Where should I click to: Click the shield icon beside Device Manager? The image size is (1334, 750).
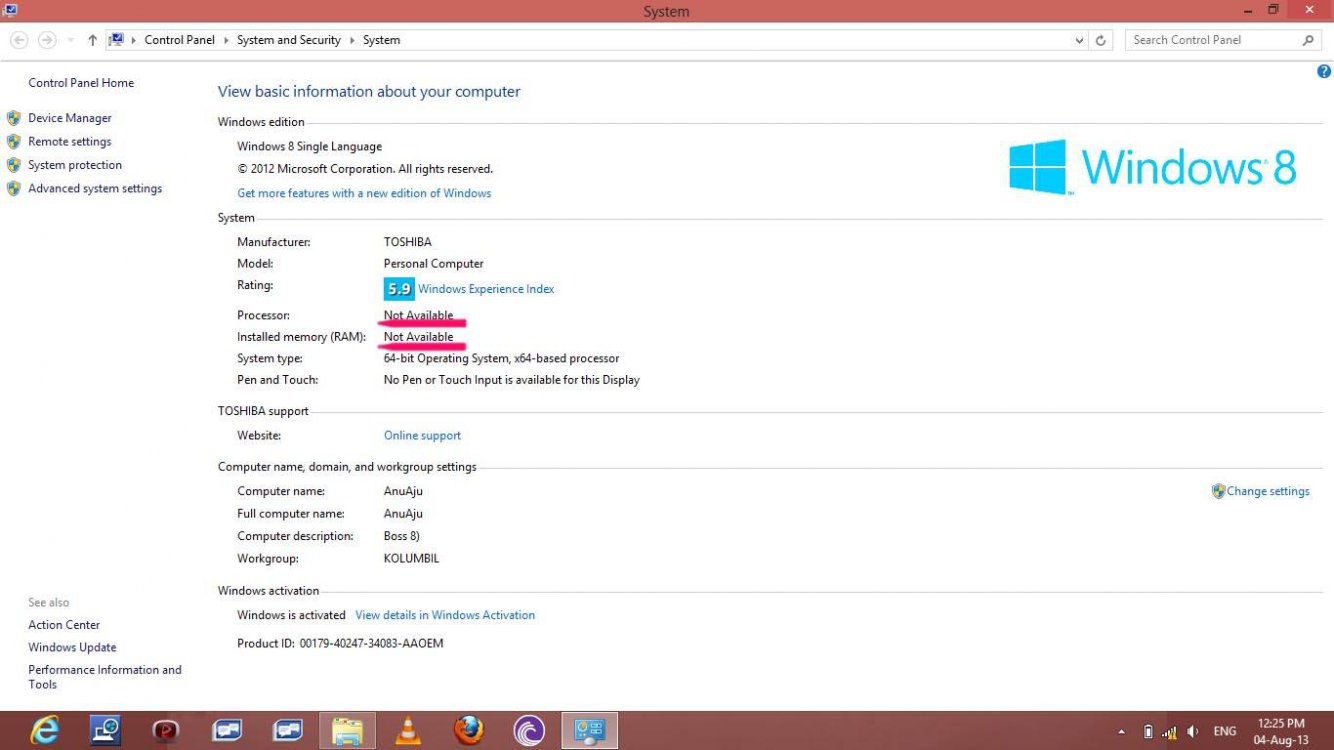point(14,118)
